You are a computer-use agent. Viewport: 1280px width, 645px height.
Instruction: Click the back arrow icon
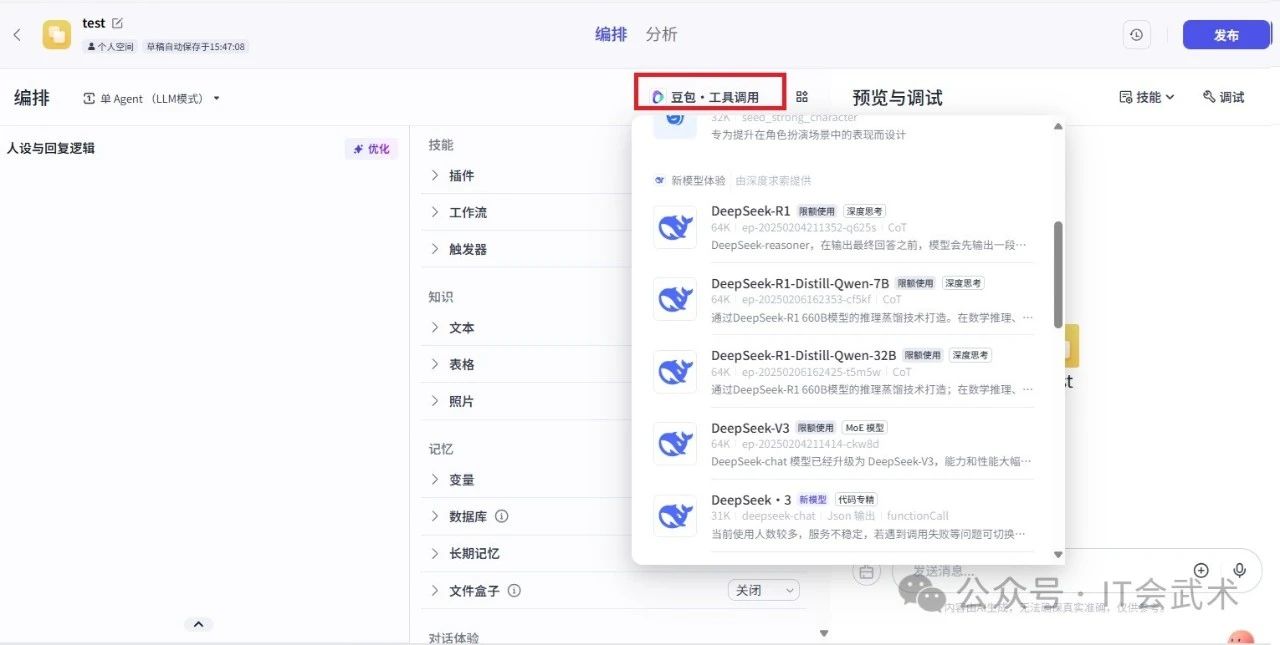click(x=17, y=35)
